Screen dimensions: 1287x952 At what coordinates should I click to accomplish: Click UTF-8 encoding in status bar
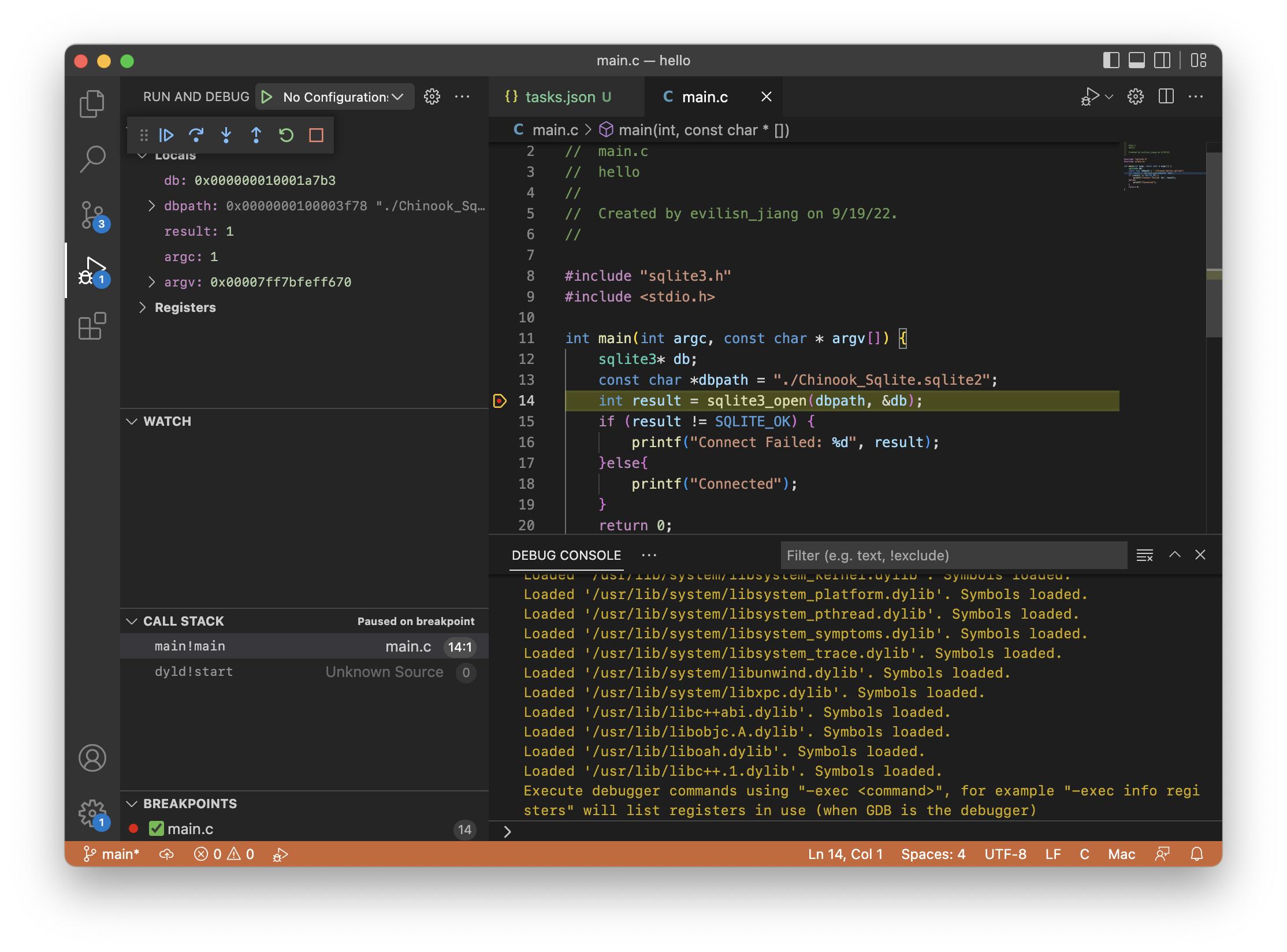tap(1006, 854)
